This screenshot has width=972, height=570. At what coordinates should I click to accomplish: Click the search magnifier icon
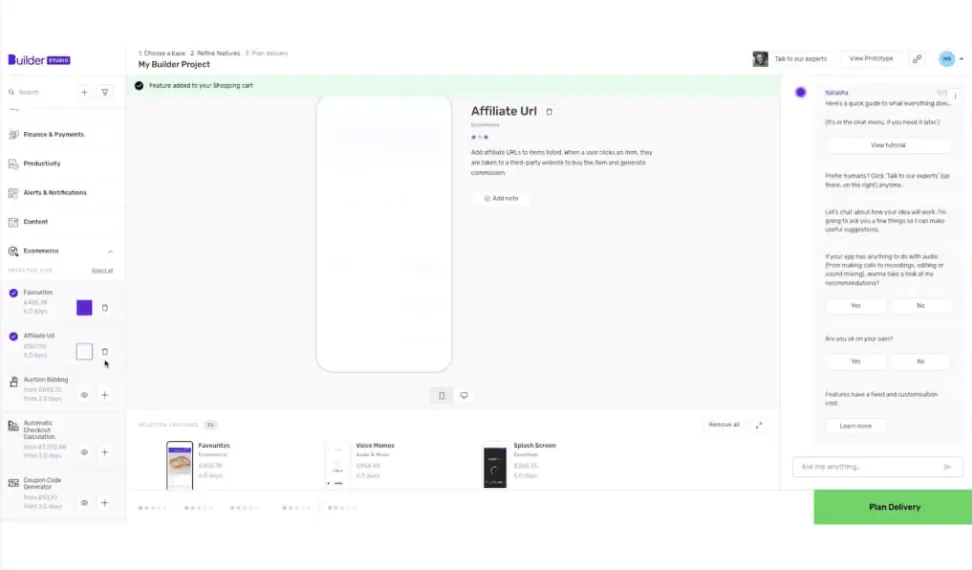(11, 92)
